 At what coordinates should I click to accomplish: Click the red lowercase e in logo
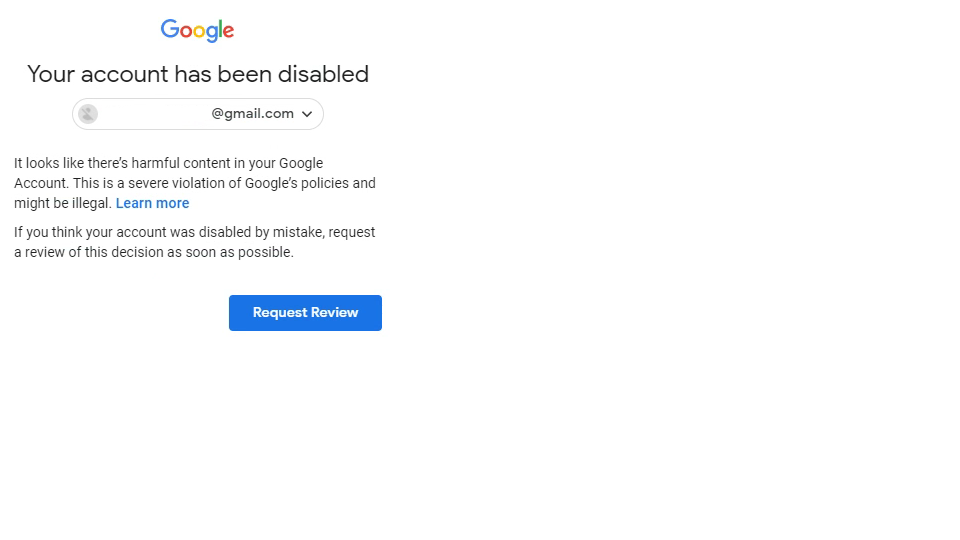click(x=228, y=33)
